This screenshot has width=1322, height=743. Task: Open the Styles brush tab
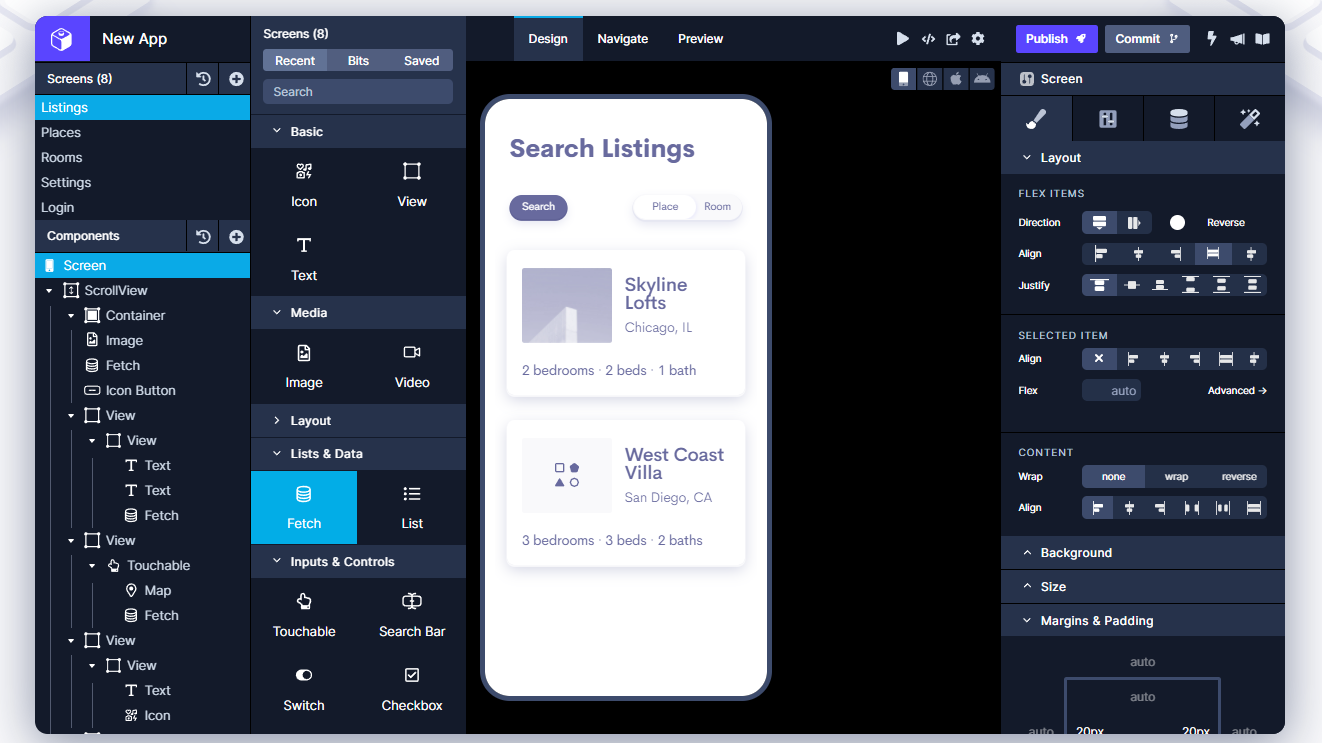[x=1036, y=119]
